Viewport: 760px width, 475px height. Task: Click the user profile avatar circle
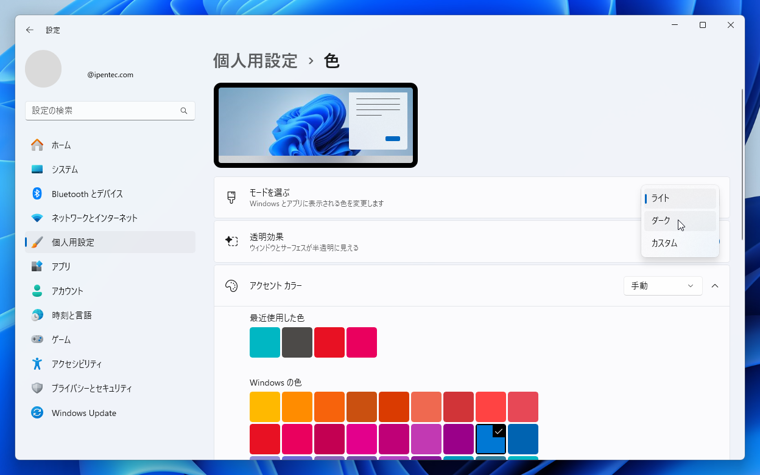43,69
